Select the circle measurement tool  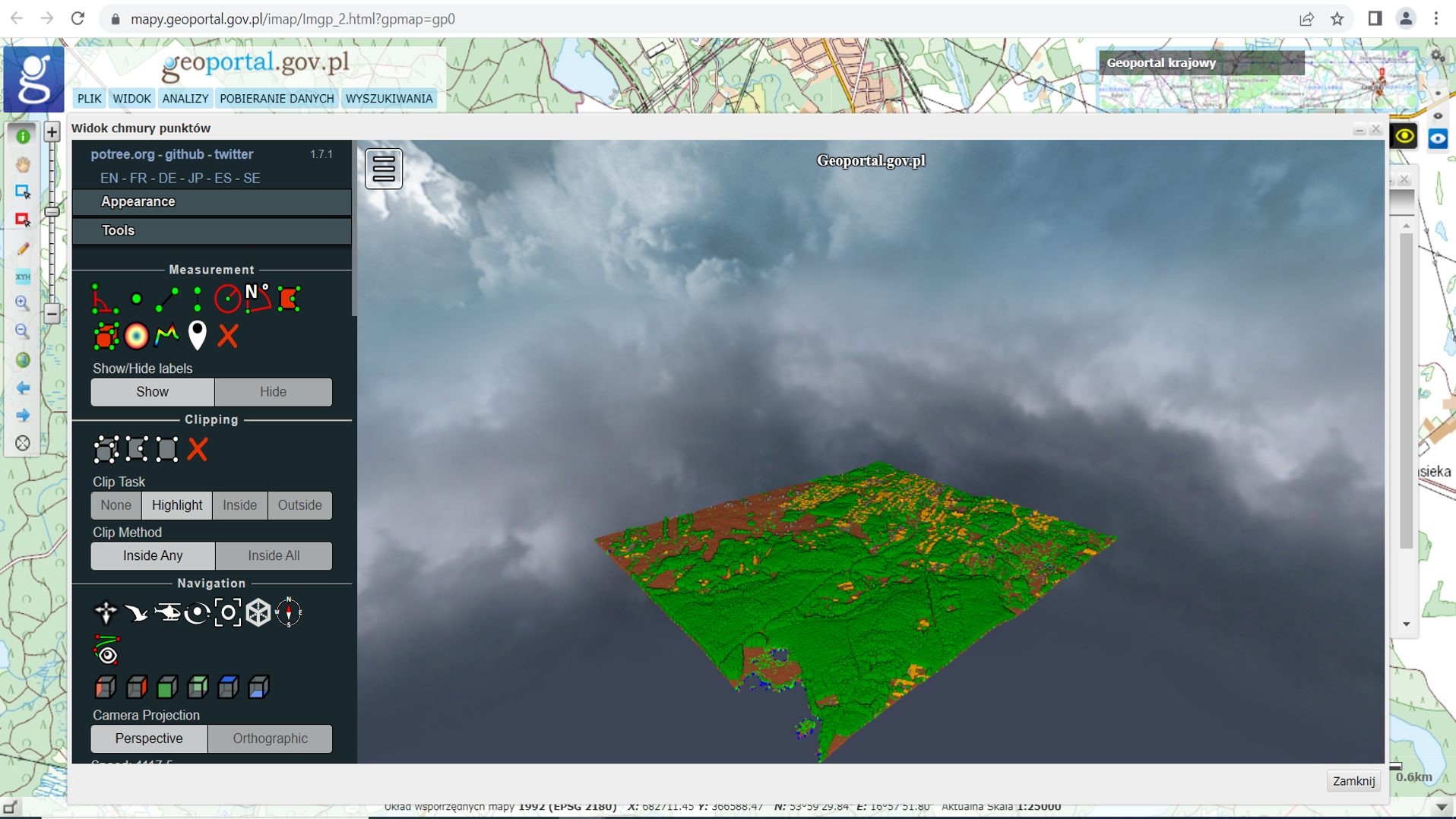[227, 299]
